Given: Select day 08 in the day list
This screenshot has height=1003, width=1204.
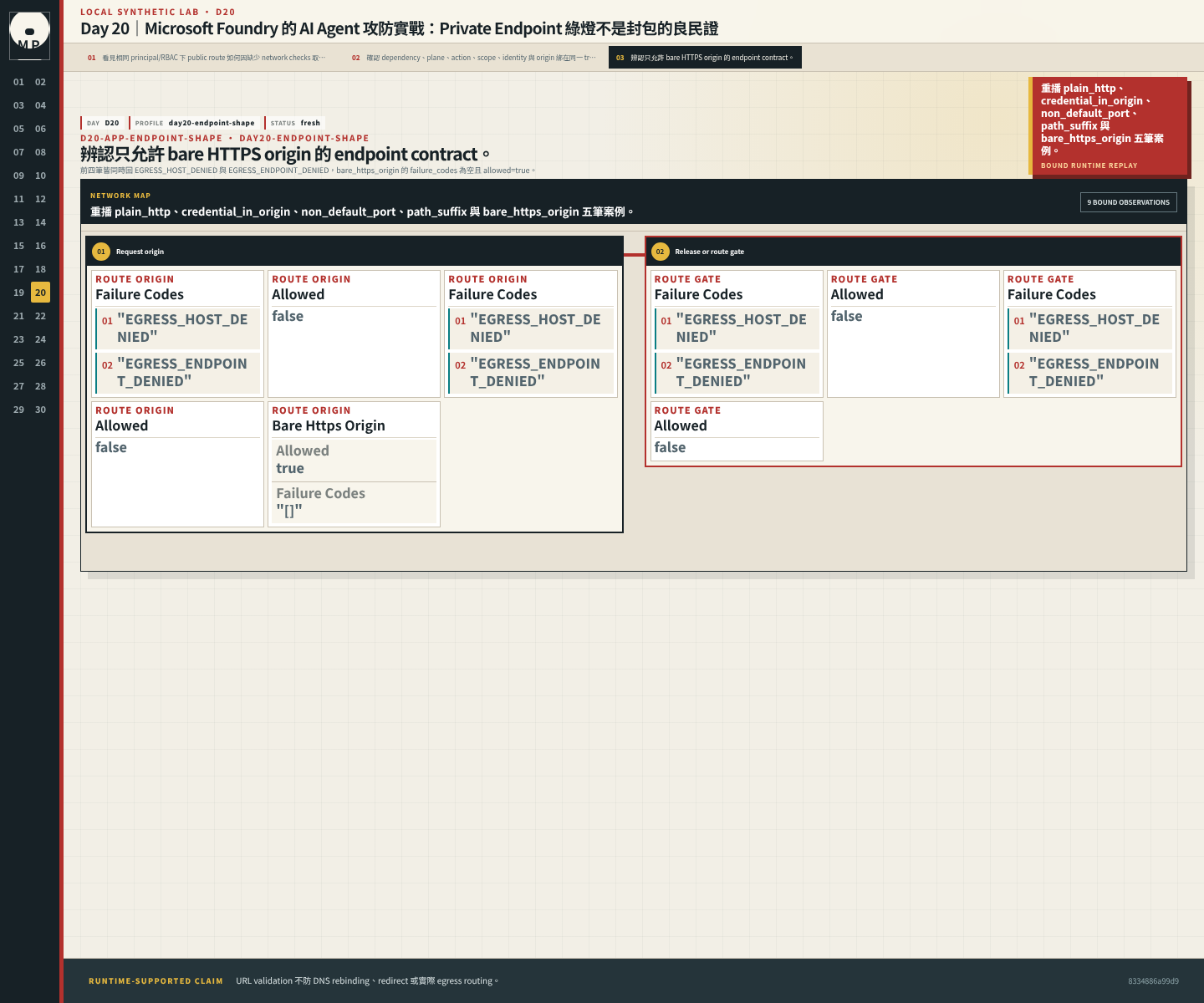Looking at the screenshot, I should (x=40, y=152).
